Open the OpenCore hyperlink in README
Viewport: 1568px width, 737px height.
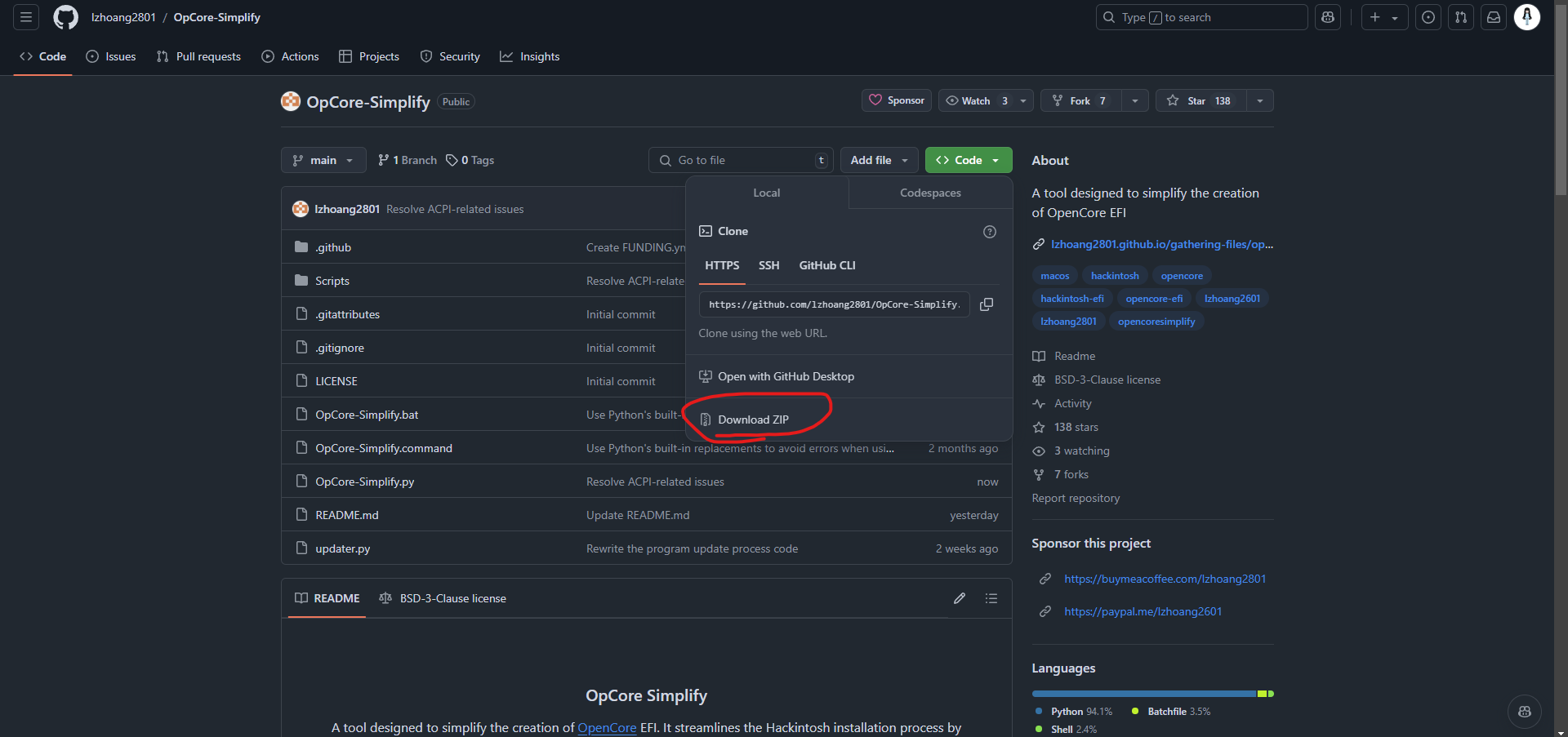(x=607, y=727)
